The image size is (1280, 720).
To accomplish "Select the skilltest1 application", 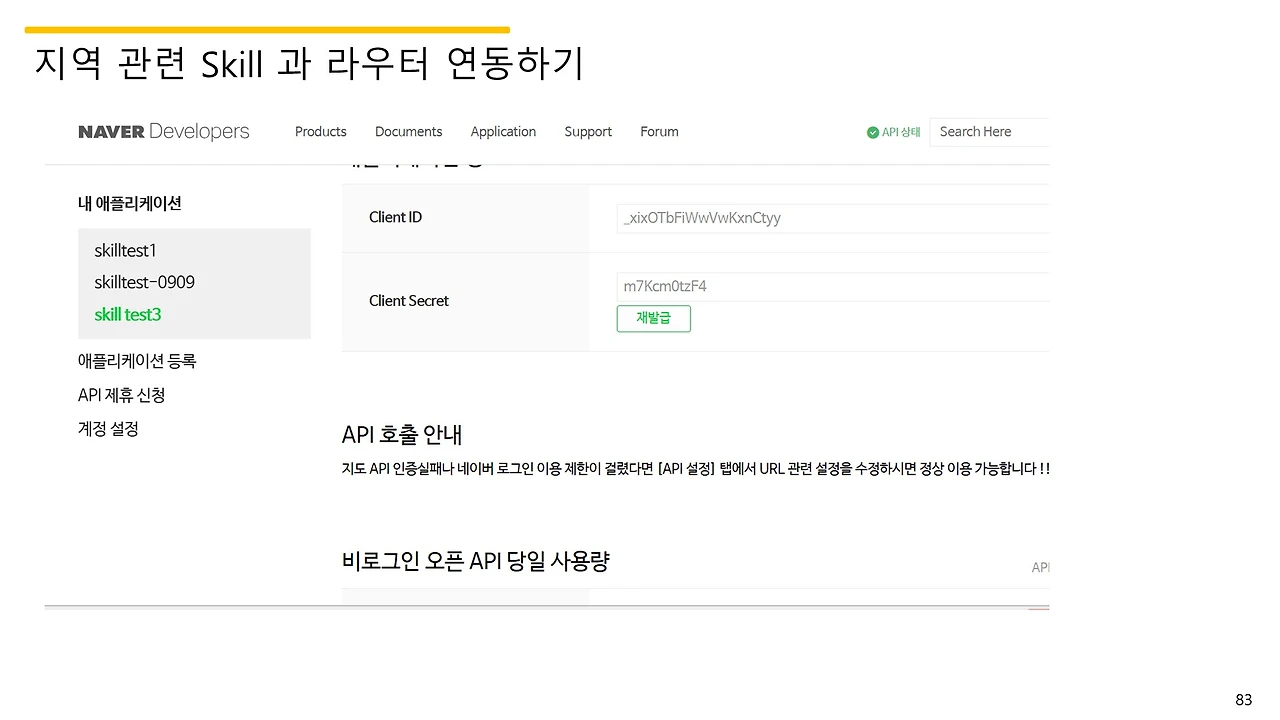I will coord(125,250).
